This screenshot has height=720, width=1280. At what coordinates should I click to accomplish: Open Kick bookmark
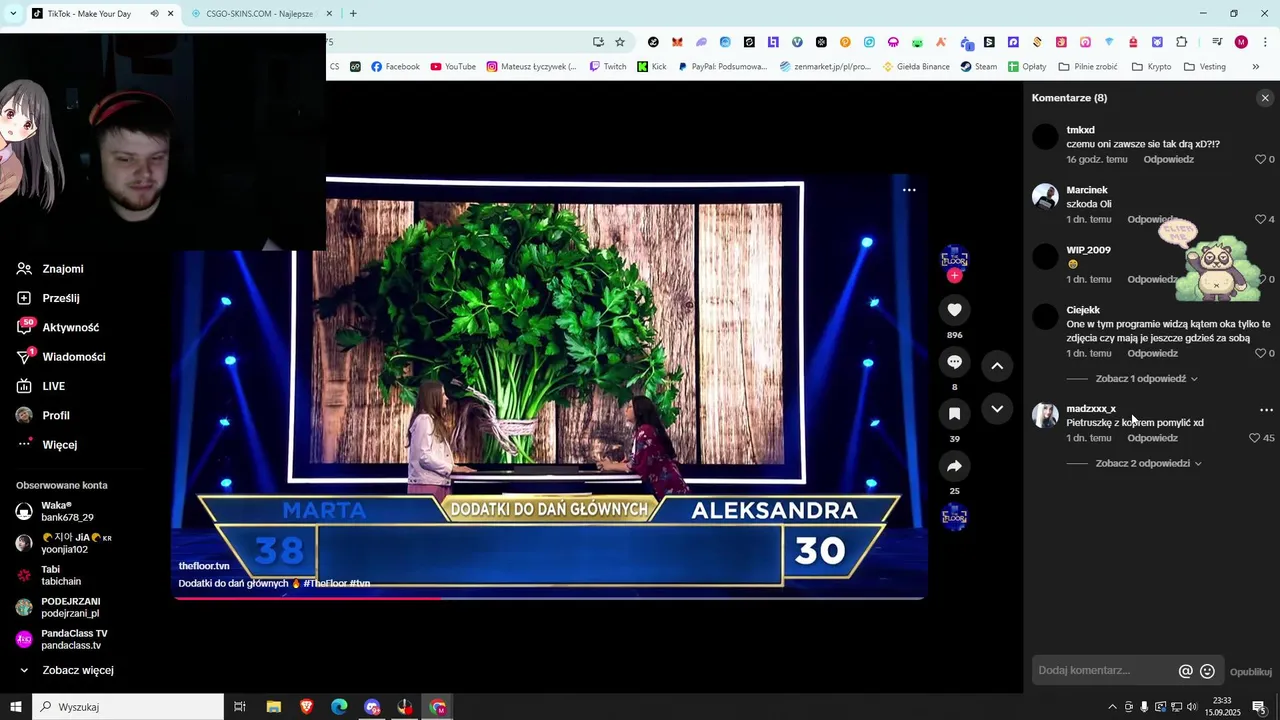pos(652,67)
